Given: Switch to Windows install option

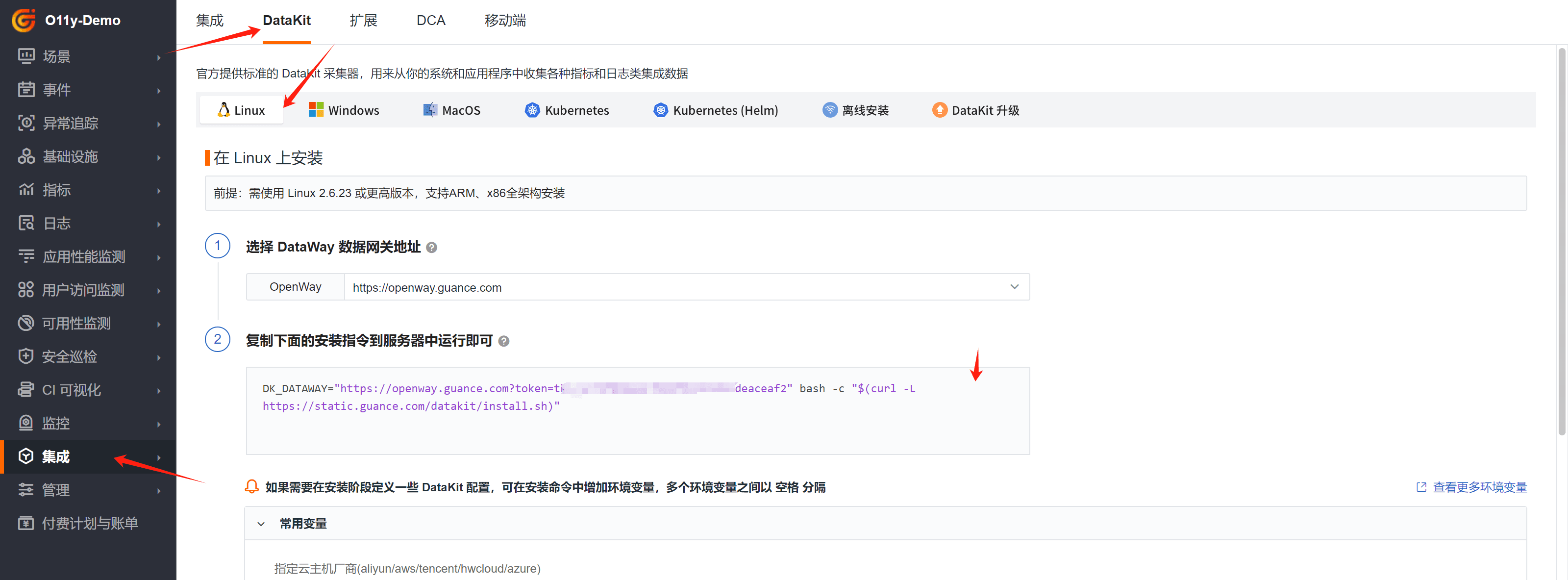Looking at the screenshot, I should [x=344, y=110].
